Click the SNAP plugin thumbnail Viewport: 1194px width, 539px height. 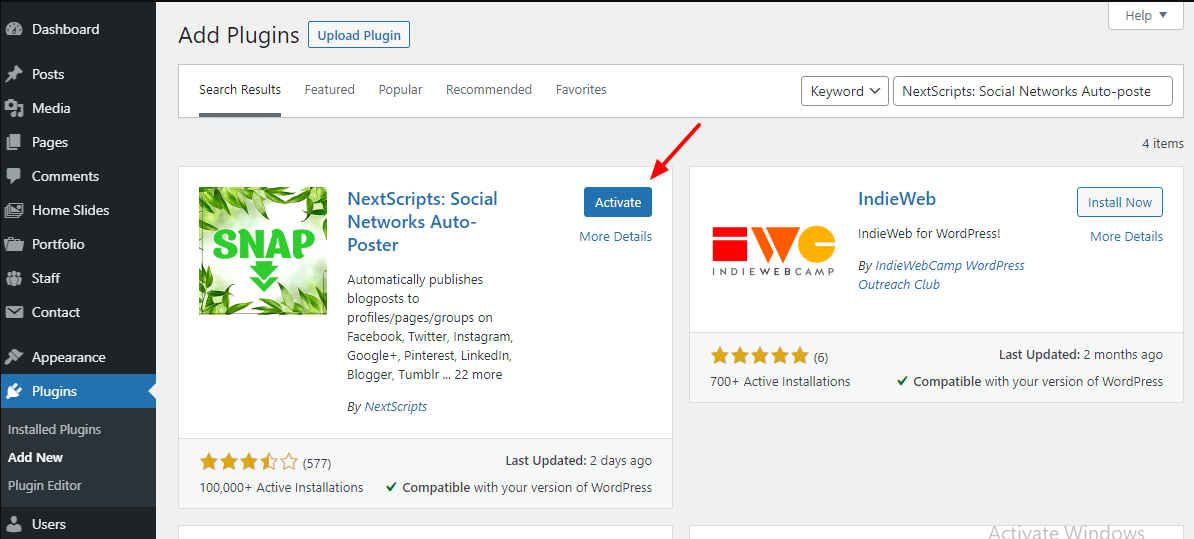263,251
